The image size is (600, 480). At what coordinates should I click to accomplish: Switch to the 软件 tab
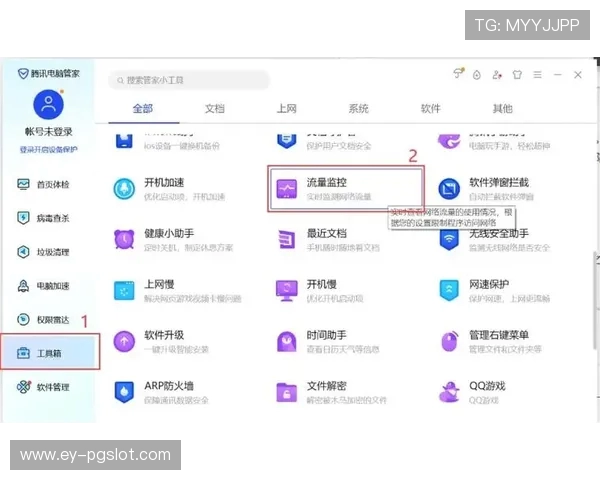click(x=430, y=109)
